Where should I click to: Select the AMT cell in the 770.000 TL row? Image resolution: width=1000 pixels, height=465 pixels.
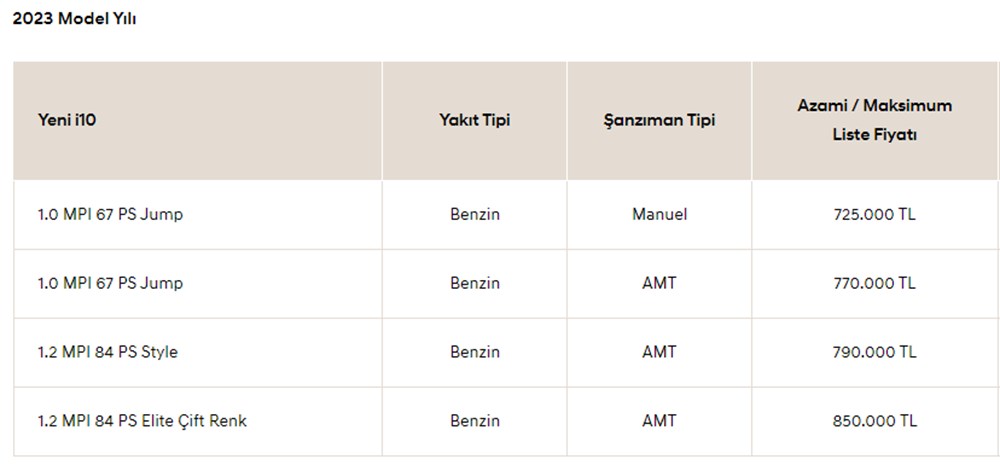[659, 283]
